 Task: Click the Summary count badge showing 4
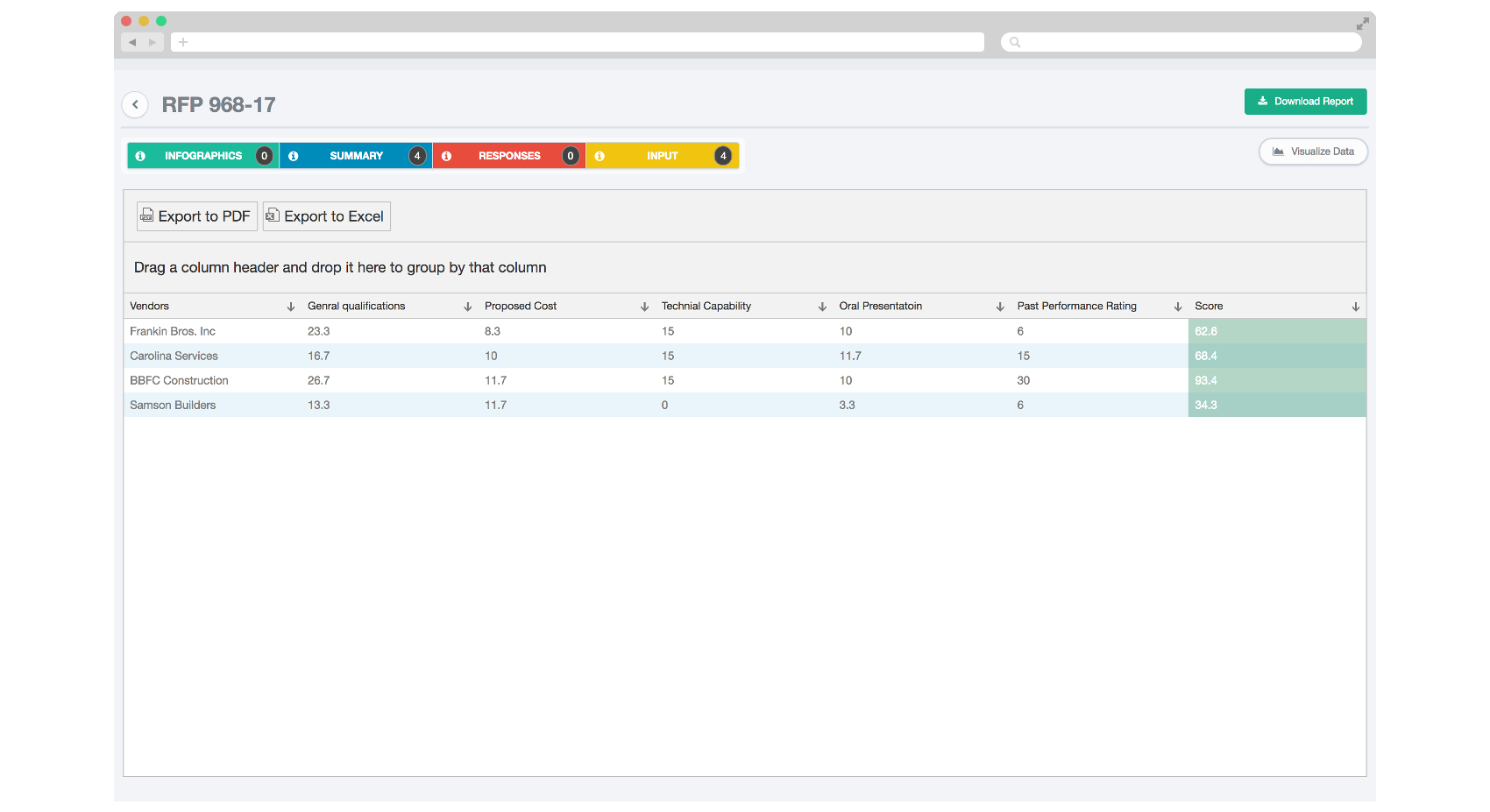pyautogui.click(x=417, y=156)
